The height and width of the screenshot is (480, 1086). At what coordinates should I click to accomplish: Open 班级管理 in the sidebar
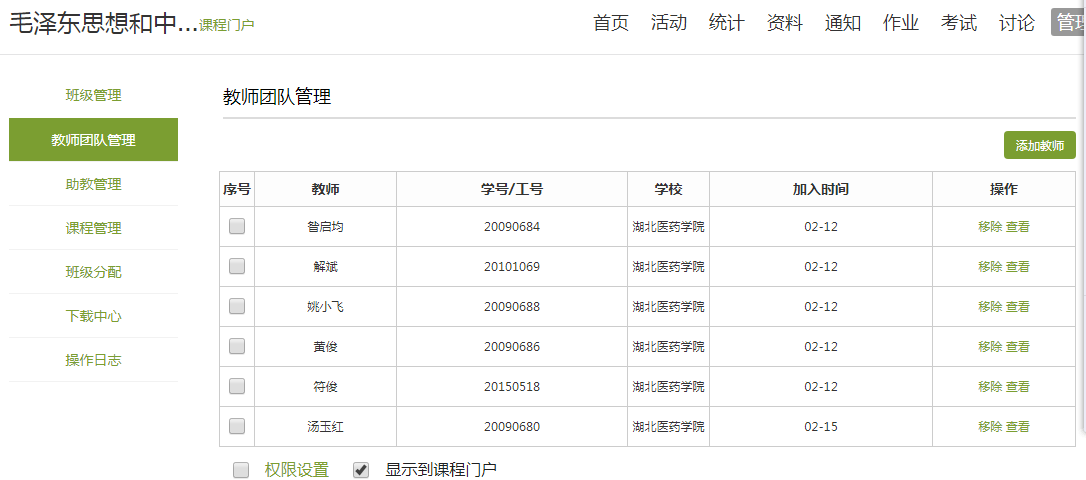click(93, 96)
